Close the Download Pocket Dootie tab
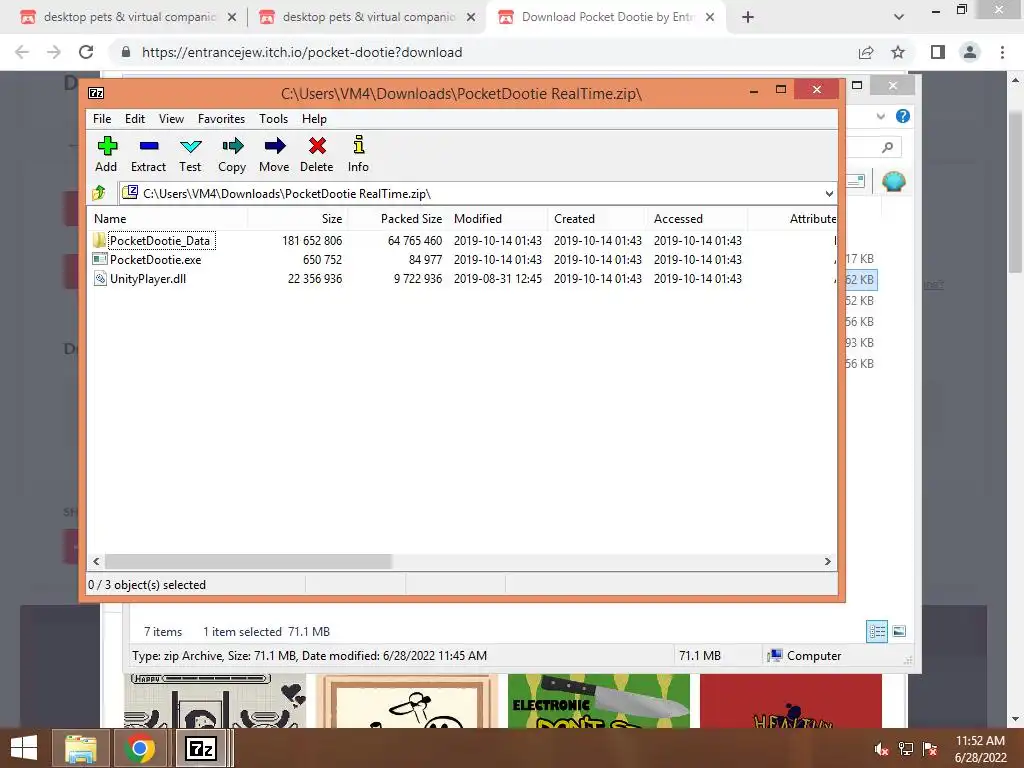The width and height of the screenshot is (1024, 768). 710,18
